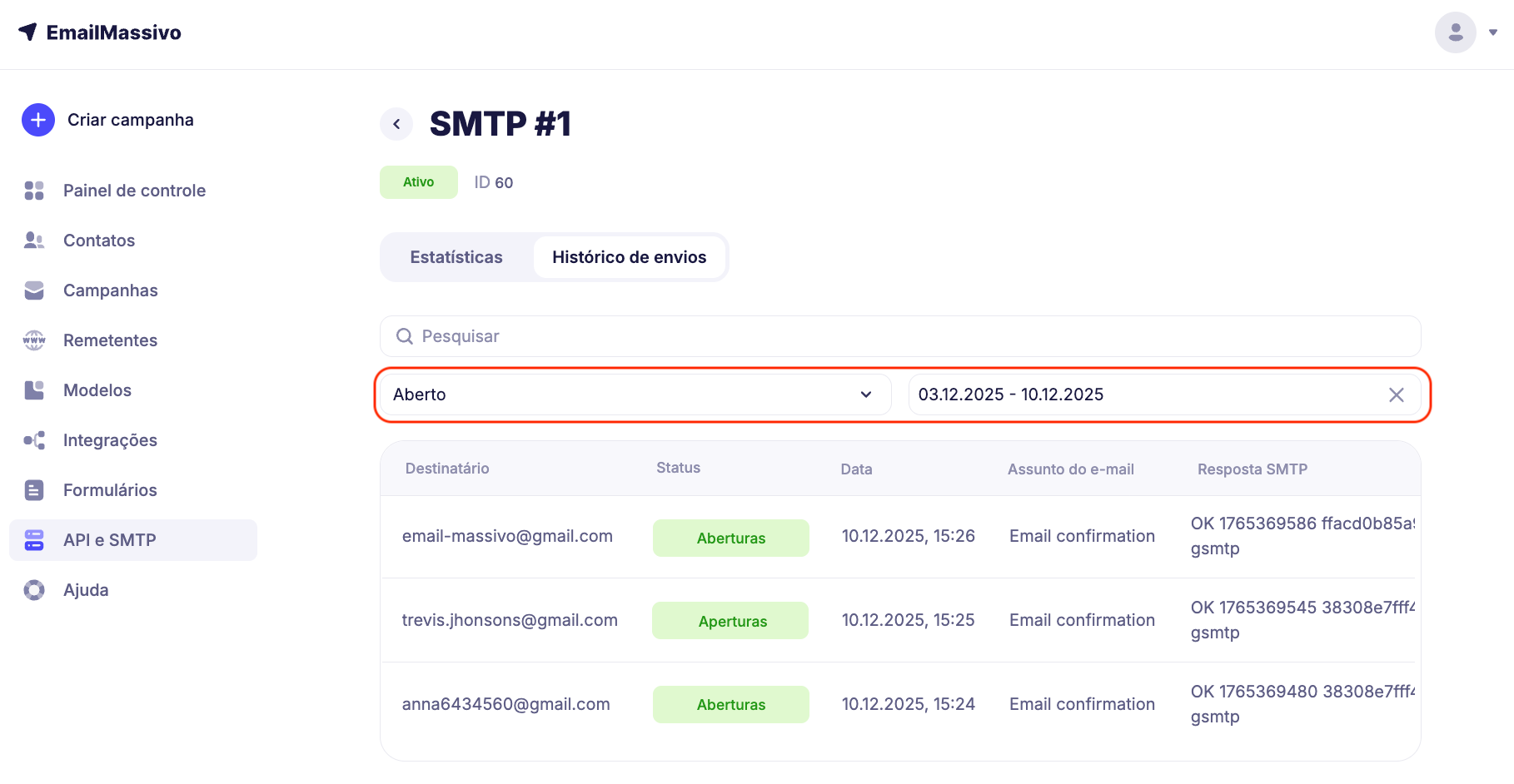Click the user avatar in header
1514x784 pixels.
[x=1455, y=32]
